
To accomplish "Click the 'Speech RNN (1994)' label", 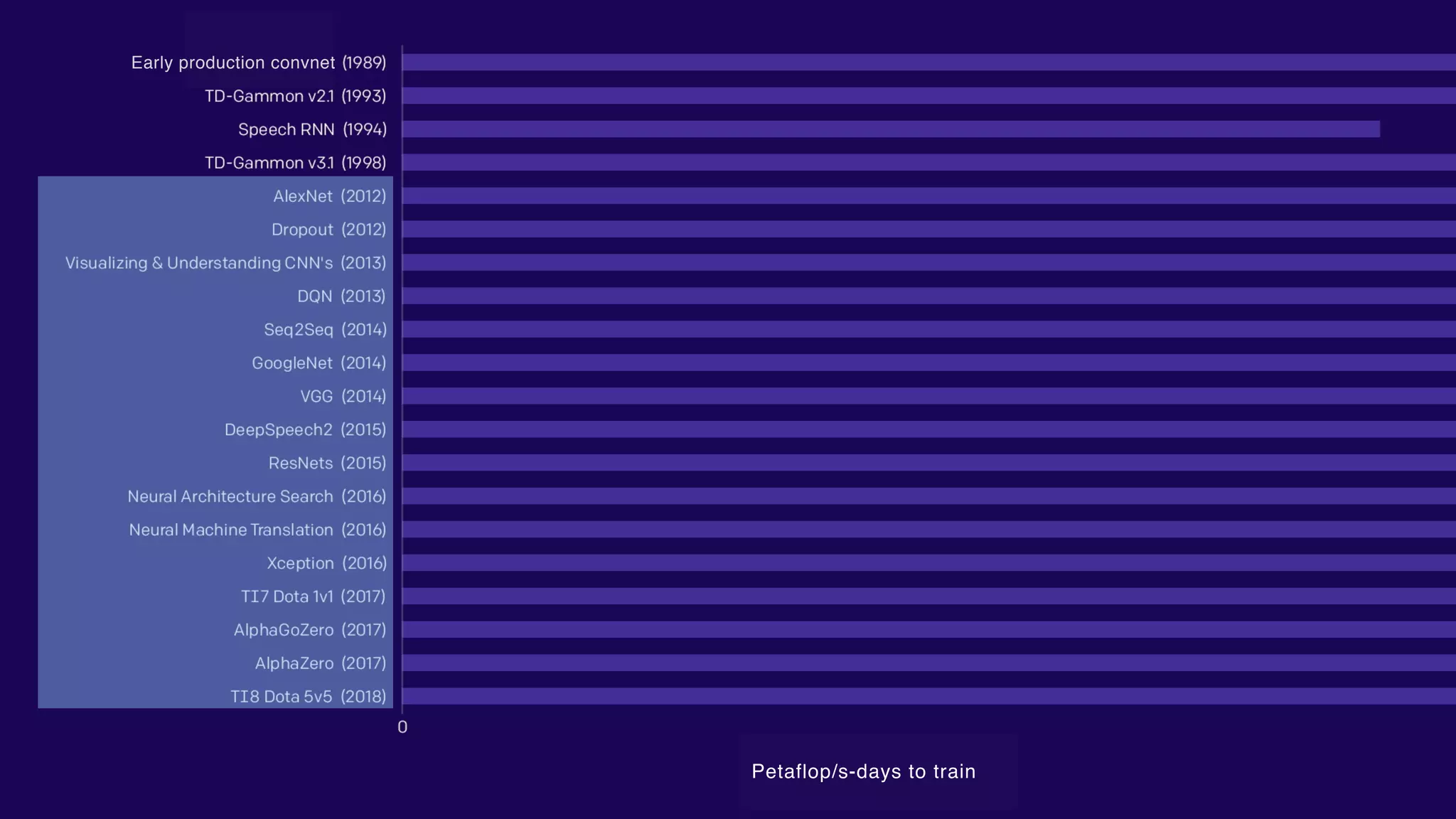I will point(313,129).
